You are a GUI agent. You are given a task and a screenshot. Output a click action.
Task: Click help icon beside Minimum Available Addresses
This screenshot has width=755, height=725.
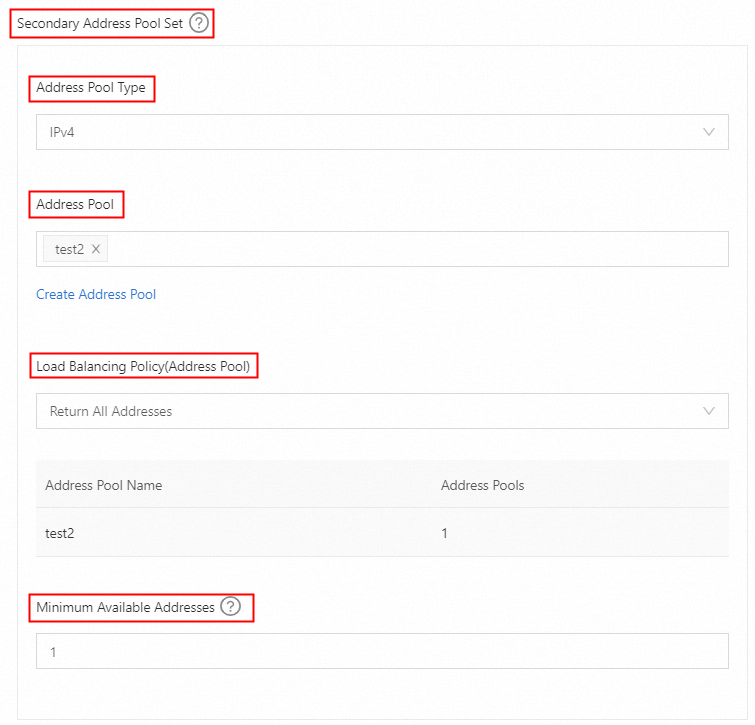coord(231,606)
